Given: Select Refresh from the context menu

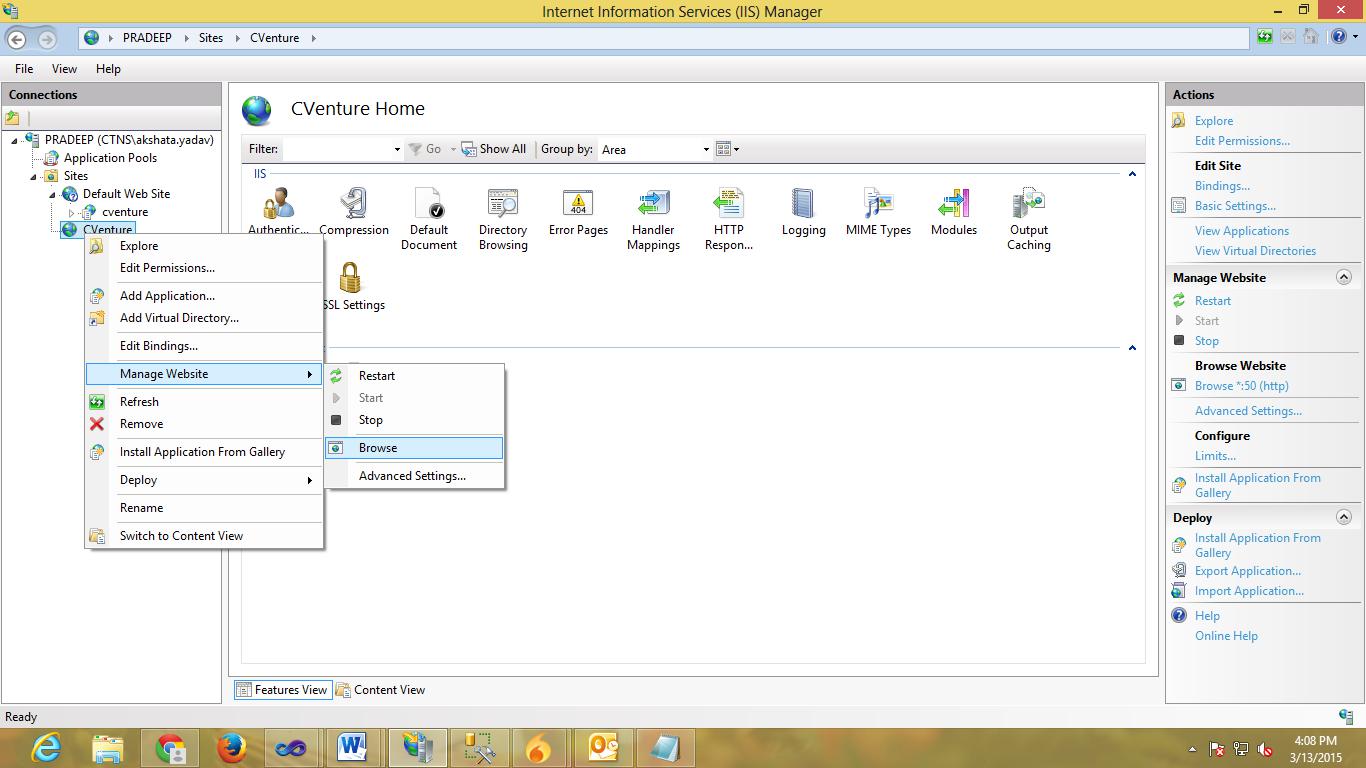Looking at the screenshot, I should pos(204,402).
